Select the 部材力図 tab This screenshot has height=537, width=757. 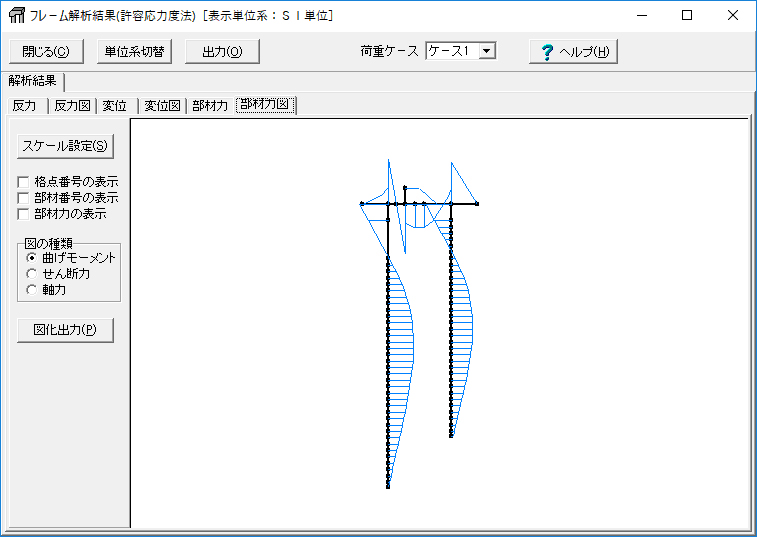pos(265,104)
